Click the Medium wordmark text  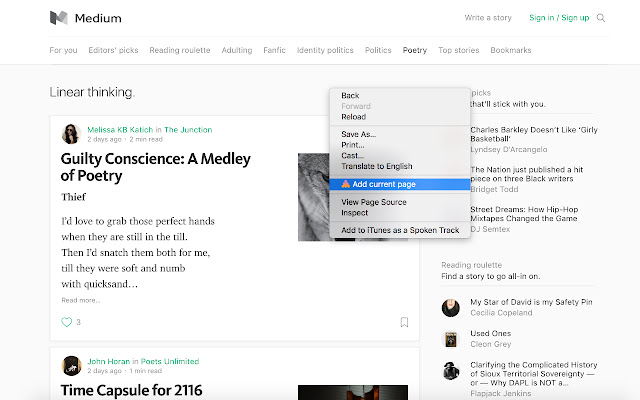click(98, 18)
